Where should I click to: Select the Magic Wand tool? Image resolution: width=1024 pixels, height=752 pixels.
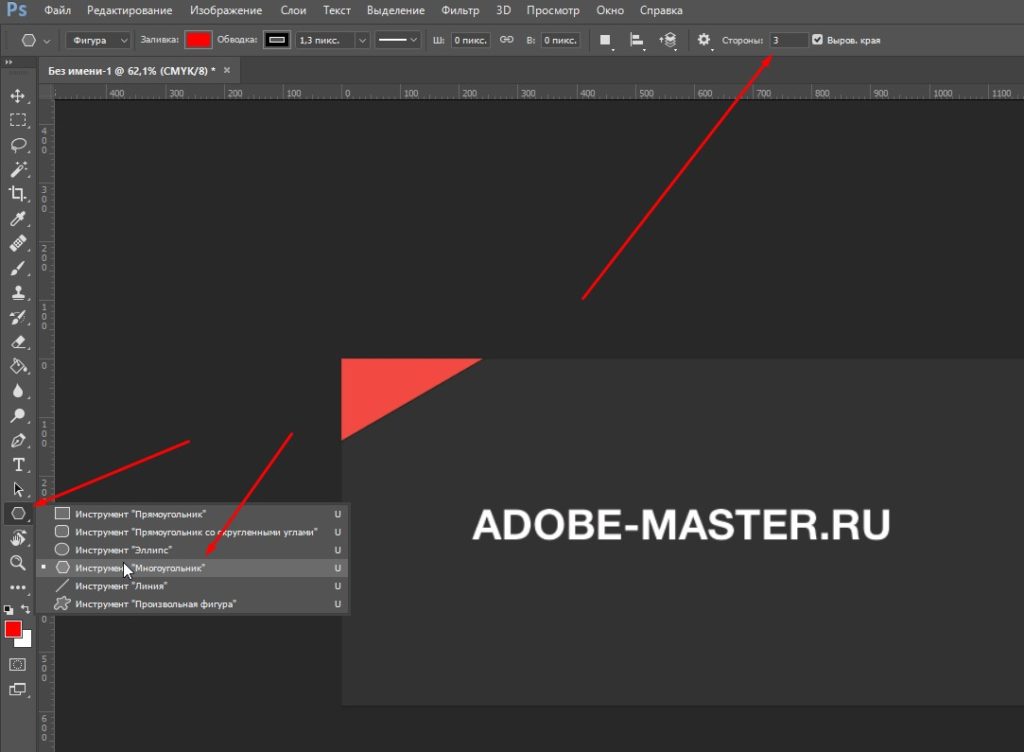18,170
